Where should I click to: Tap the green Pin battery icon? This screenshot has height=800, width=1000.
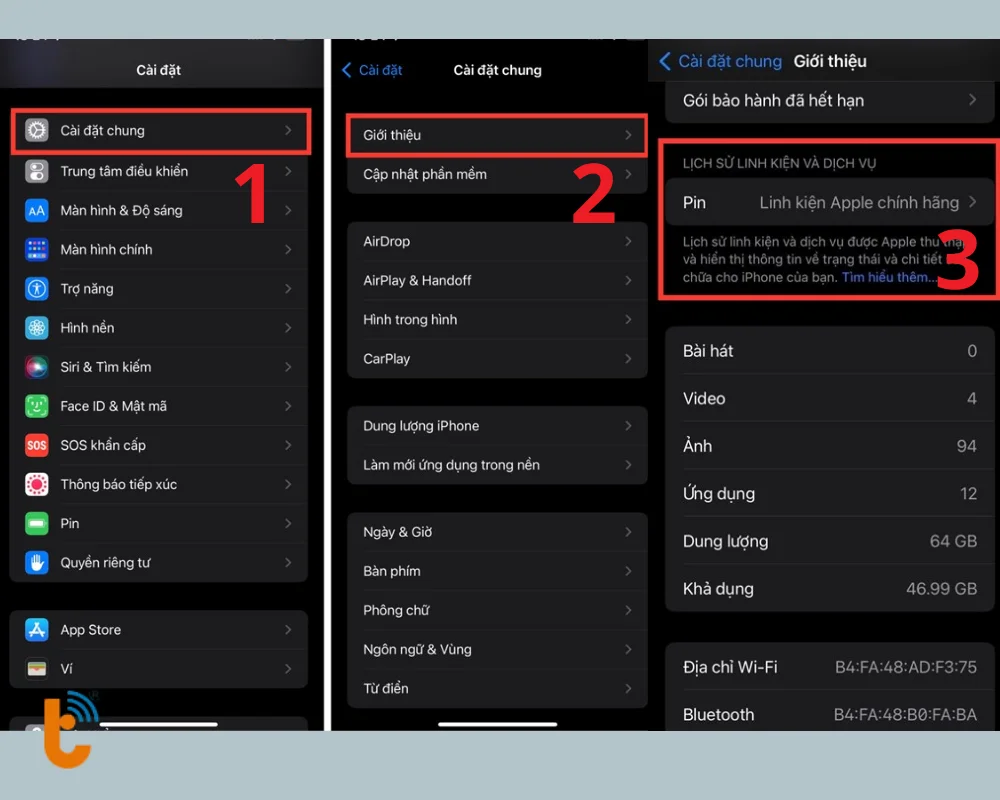[x=37, y=523]
